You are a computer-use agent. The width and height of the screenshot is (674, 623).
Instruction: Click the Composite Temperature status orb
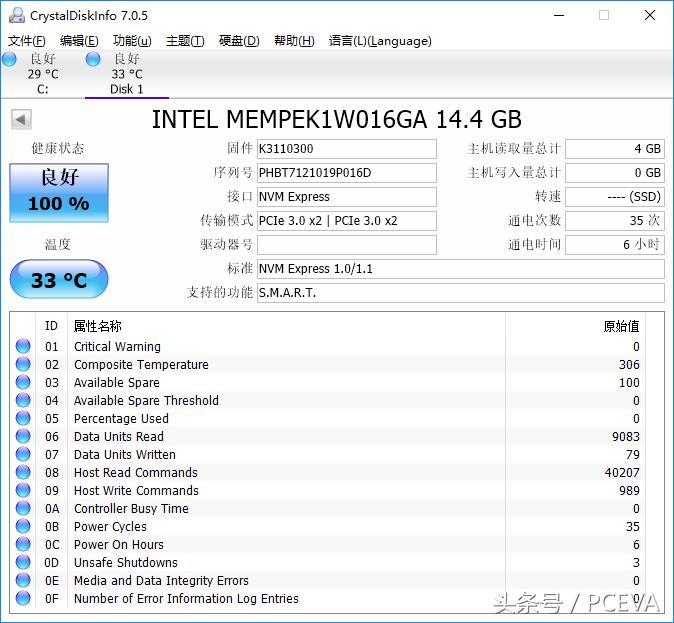click(x=23, y=365)
